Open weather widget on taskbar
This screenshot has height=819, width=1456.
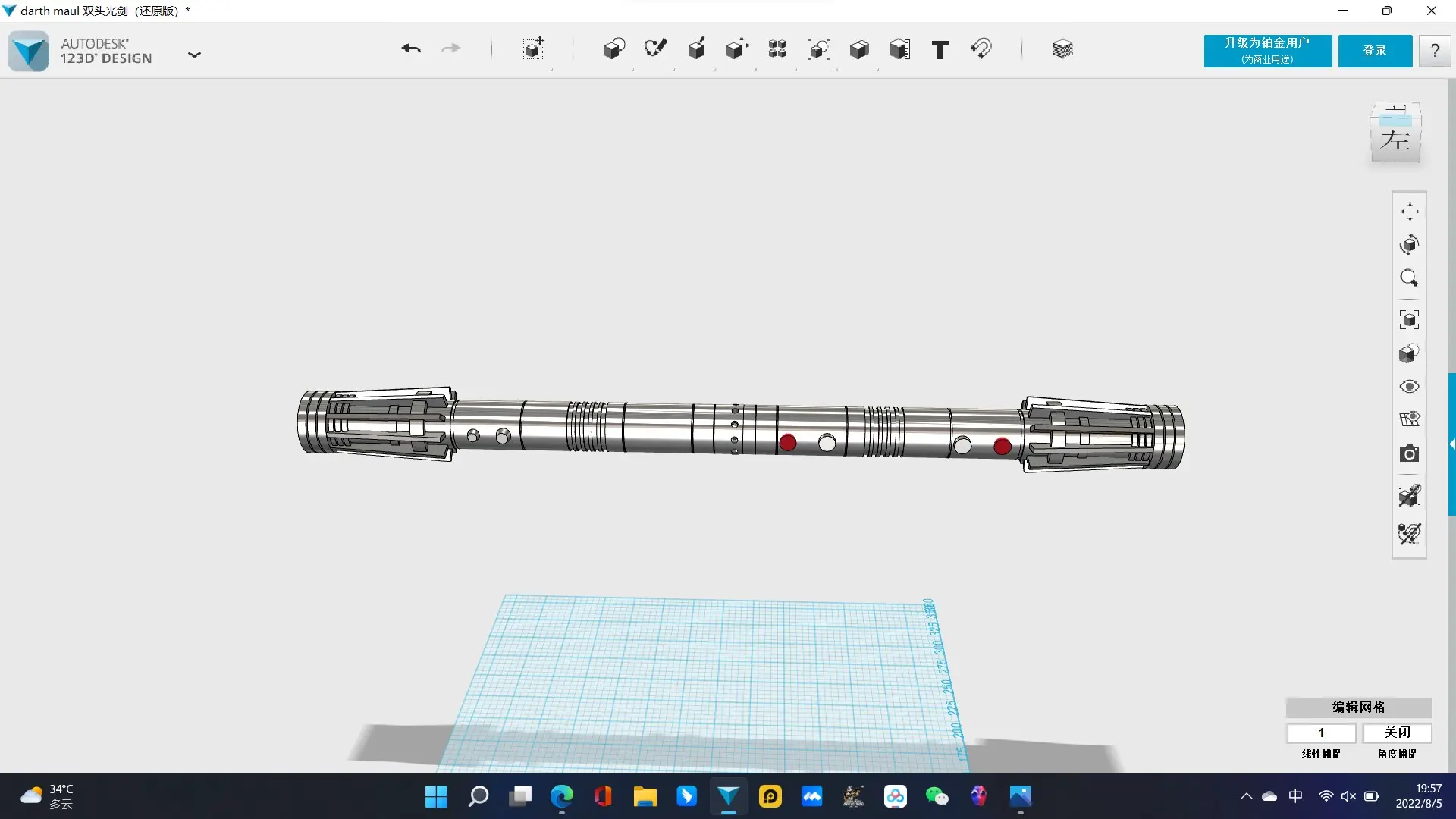pos(47,796)
